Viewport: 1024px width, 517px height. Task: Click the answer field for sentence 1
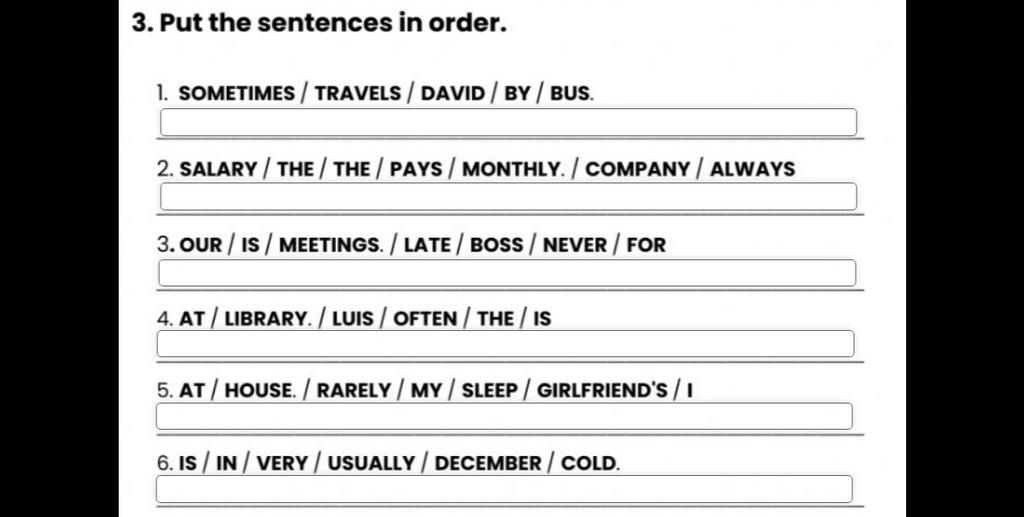508,122
